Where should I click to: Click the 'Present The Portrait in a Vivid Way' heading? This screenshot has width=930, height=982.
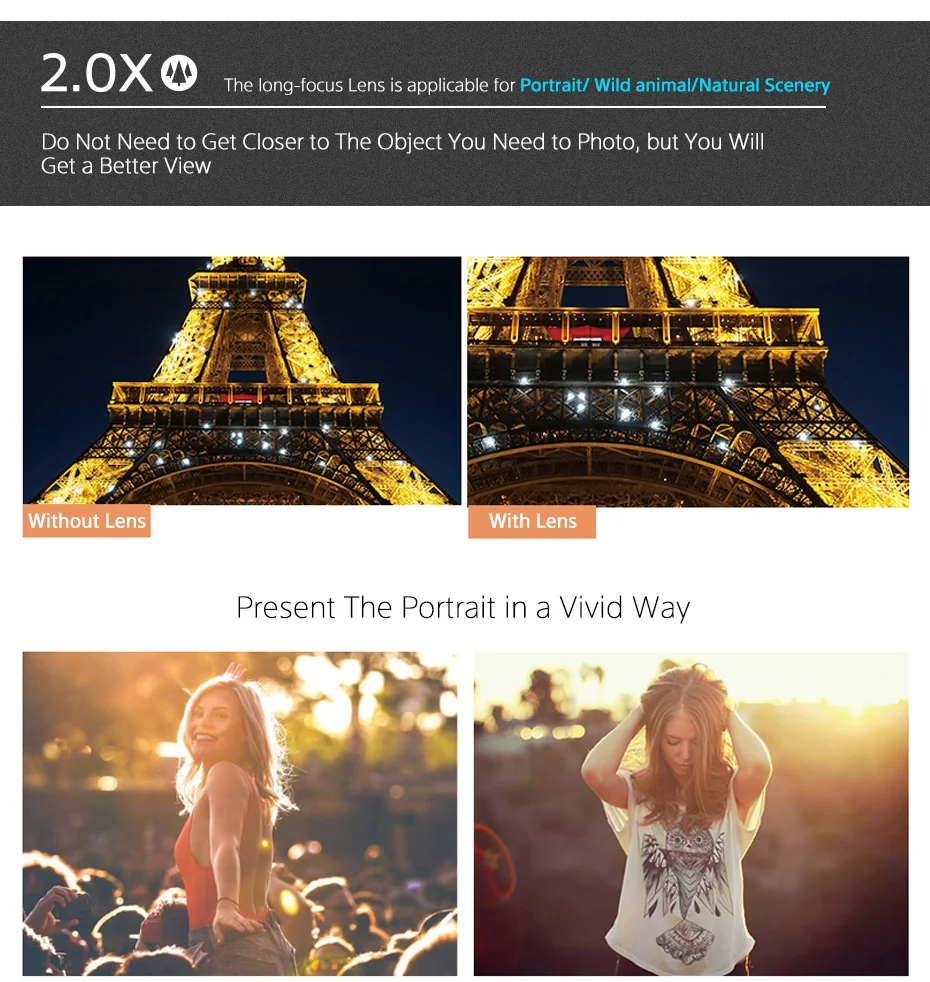[463, 607]
